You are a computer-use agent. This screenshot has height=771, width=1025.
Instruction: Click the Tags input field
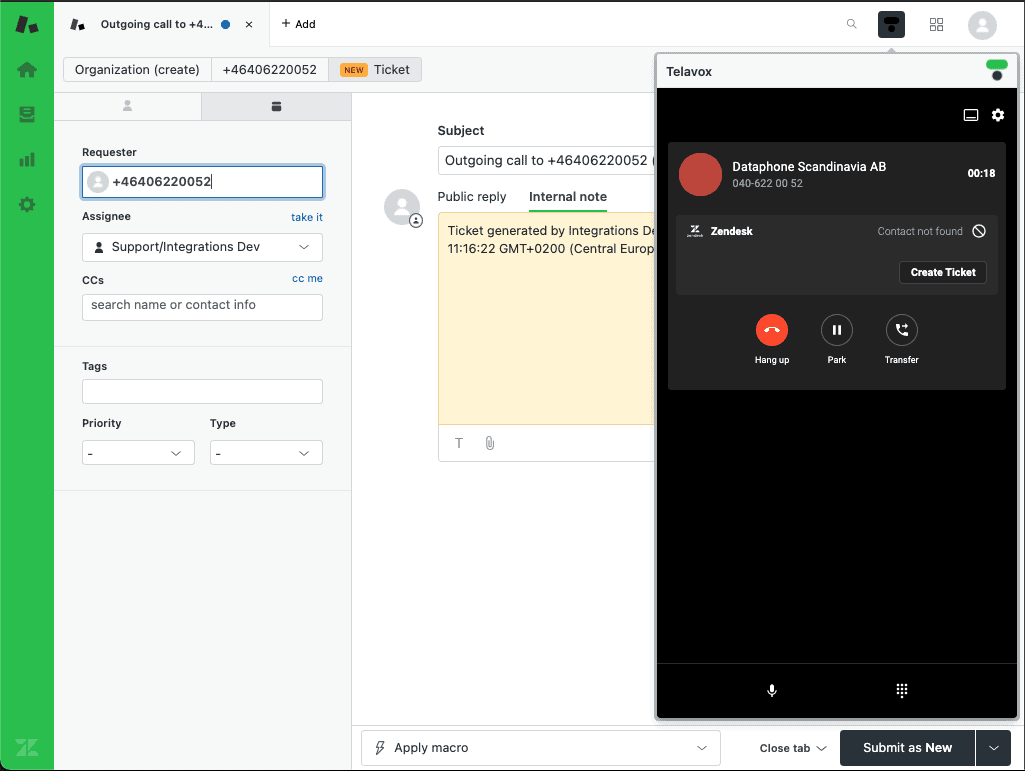(x=203, y=392)
